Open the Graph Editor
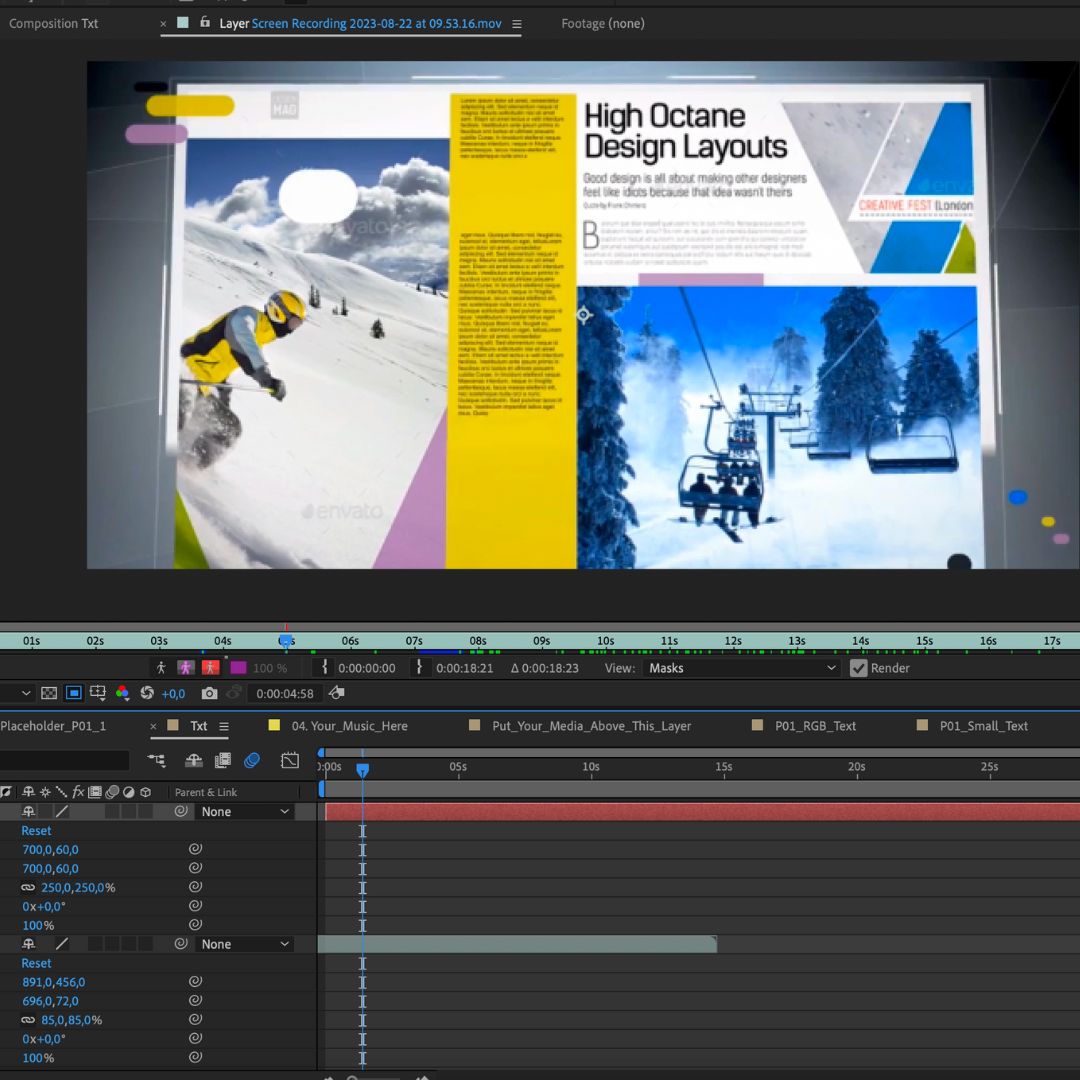The width and height of the screenshot is (1080, 1080). click(x=290, y=761)
